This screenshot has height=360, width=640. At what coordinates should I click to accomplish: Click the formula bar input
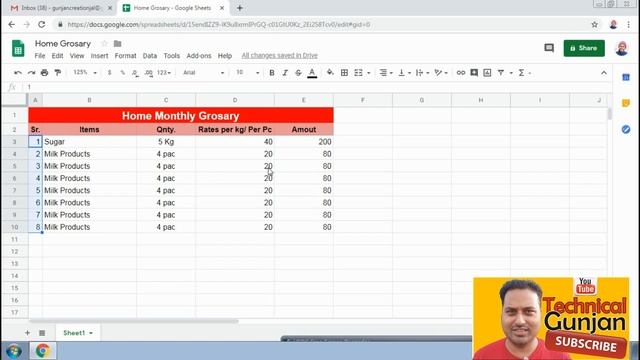coord(318,87)
